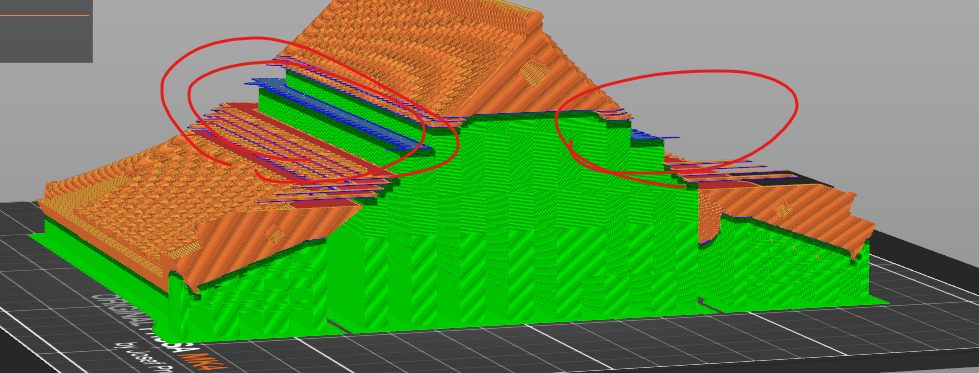979x373 pixels.
Task: Click the yellow patch on the top roof
Action: click(531, 72)
